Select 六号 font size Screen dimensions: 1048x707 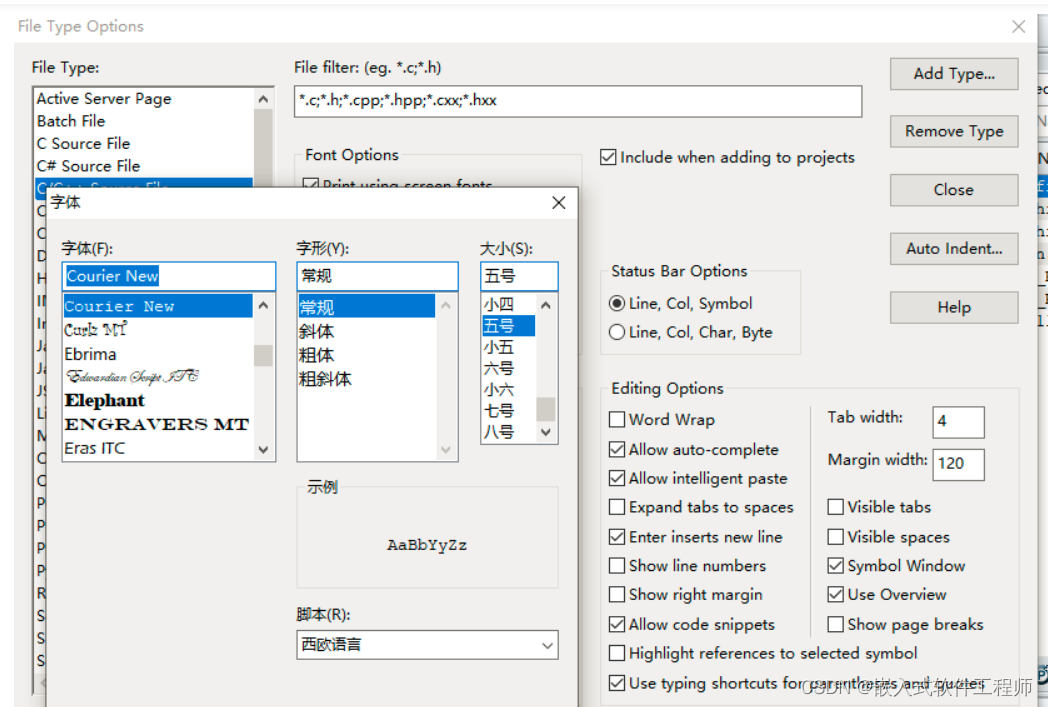(x=508, y=369)
